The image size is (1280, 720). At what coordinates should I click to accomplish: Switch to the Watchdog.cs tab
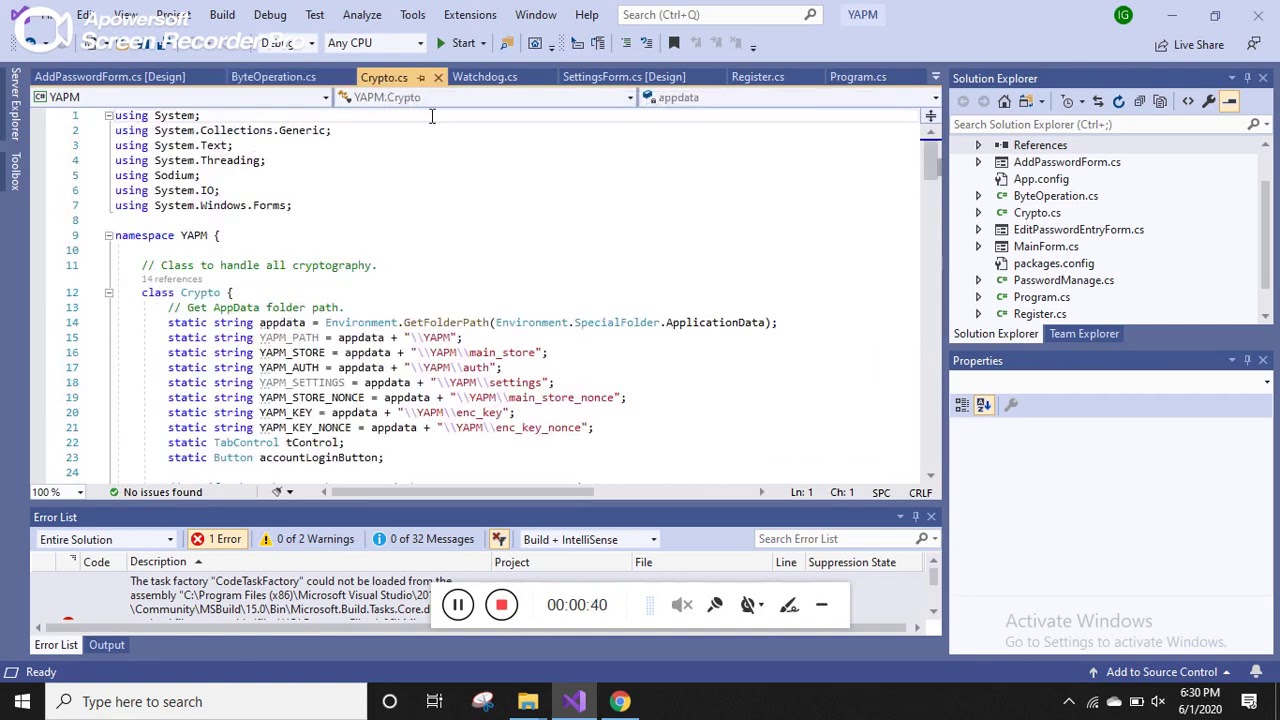[x=485, y=77]
